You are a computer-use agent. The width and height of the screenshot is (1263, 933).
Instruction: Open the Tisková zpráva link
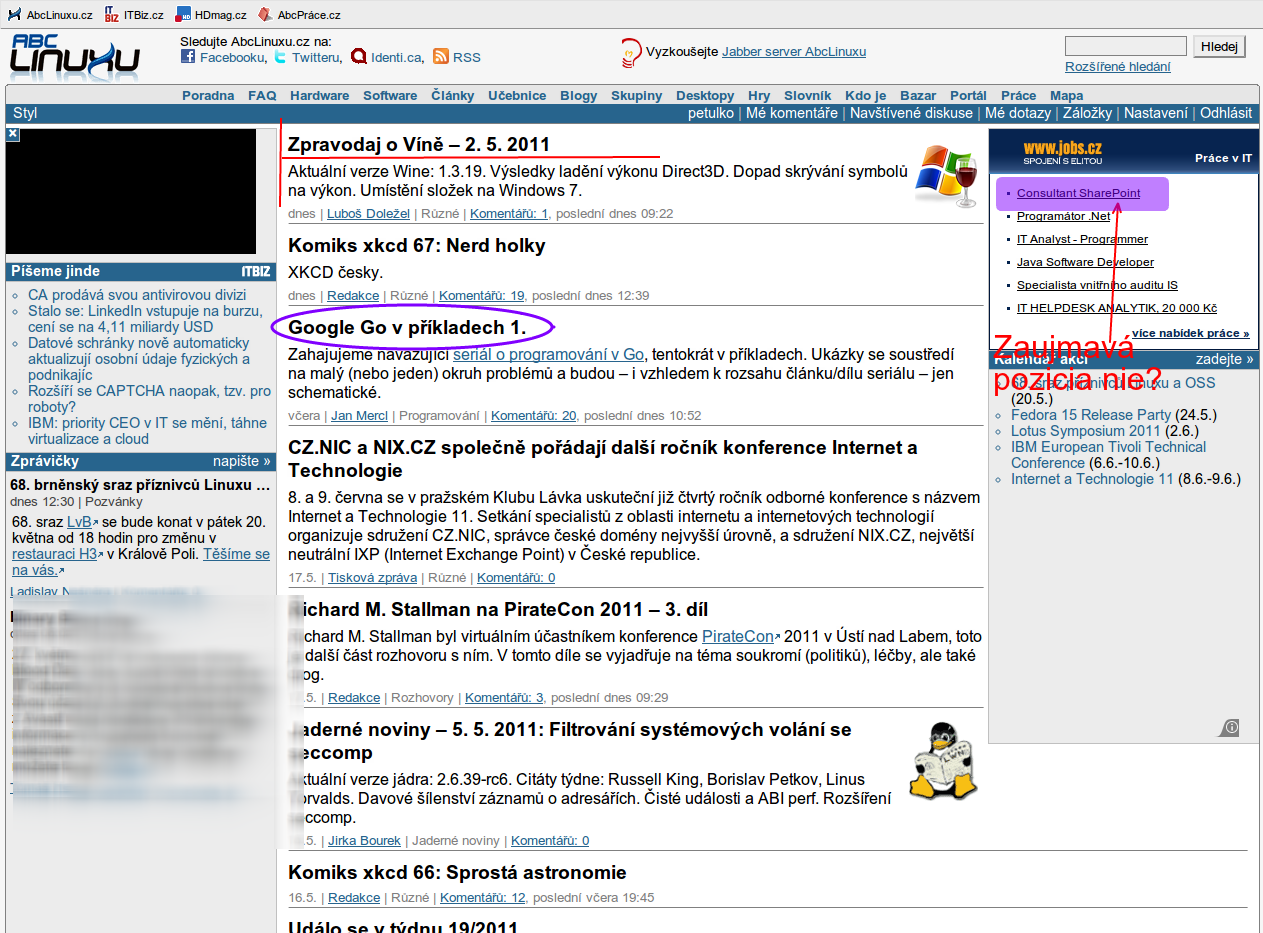[373, 577]
